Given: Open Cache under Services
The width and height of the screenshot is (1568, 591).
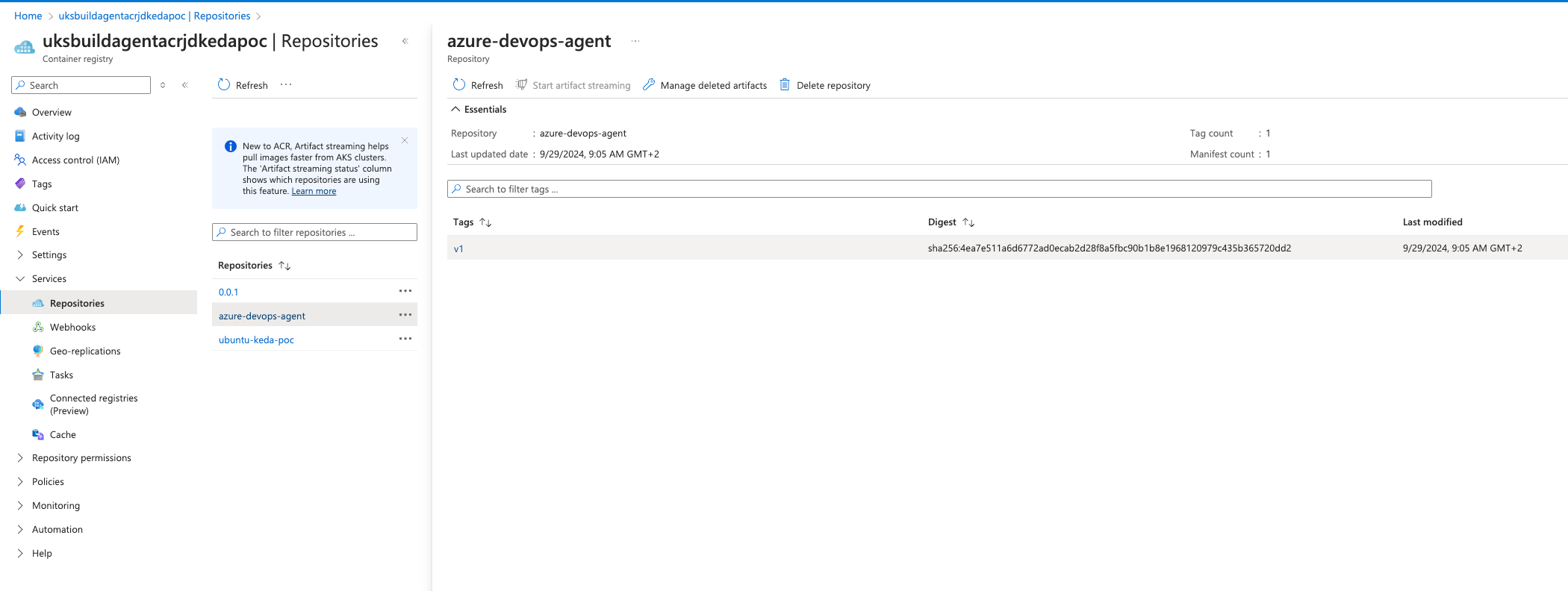Looking at the screenshot, I should click(63, 435).
